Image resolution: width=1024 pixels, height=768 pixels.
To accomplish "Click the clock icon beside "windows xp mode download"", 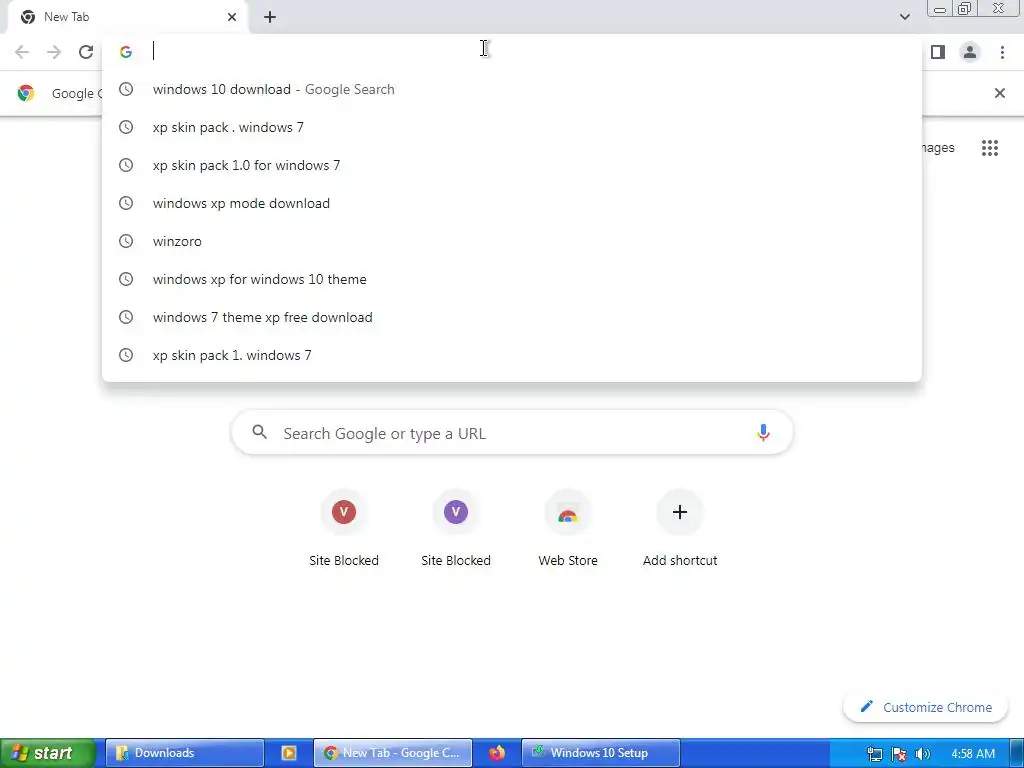I will click(126, 203).
